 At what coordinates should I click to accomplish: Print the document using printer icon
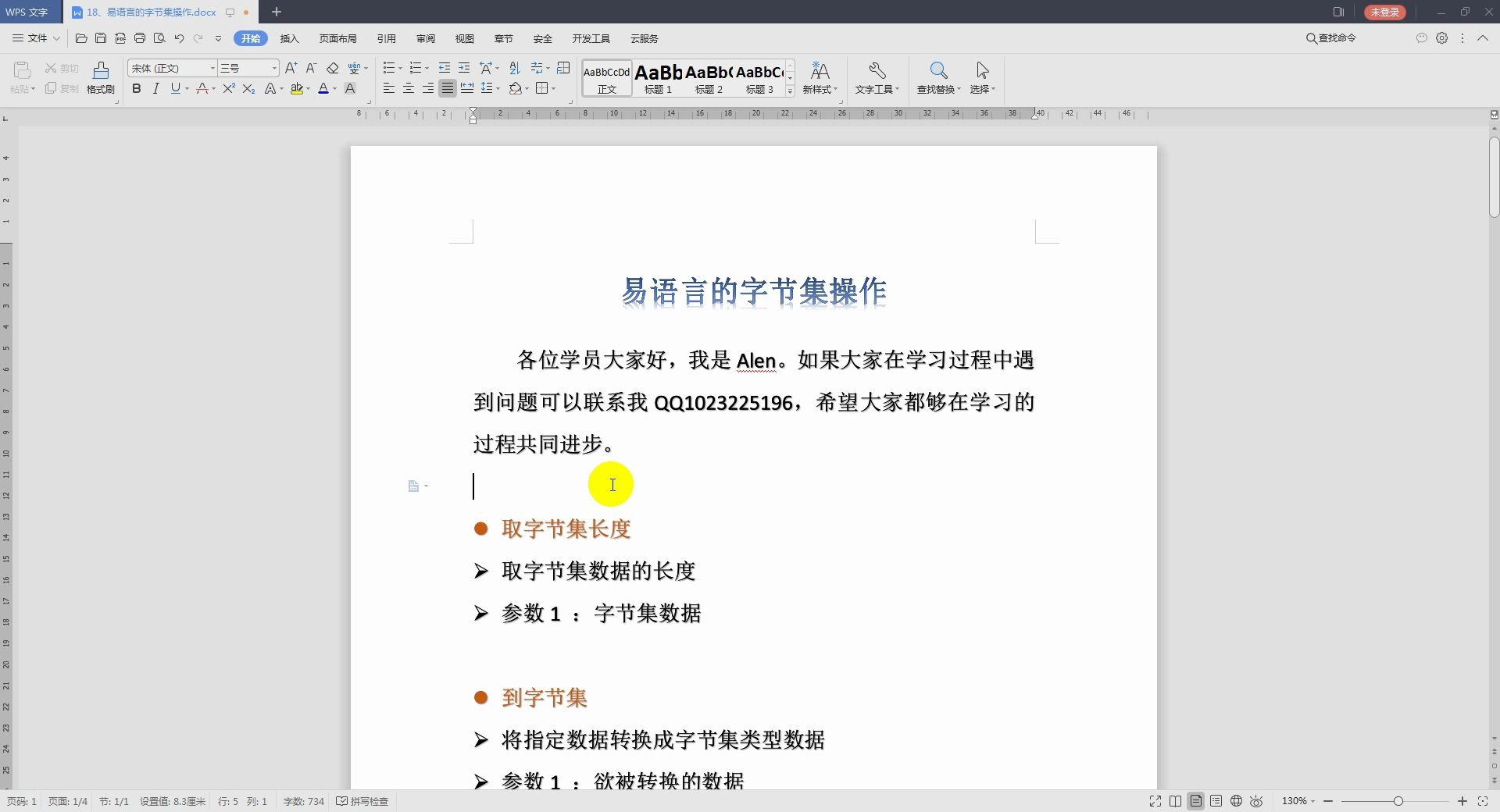(140, 37)
